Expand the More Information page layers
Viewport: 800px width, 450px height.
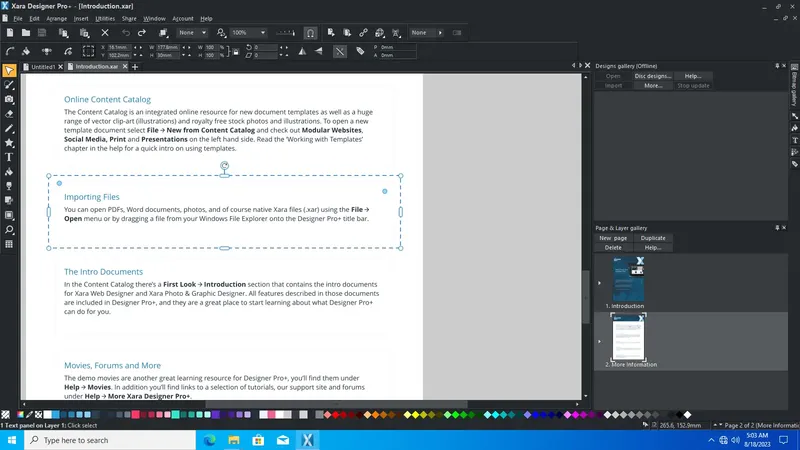coord(599,341)
